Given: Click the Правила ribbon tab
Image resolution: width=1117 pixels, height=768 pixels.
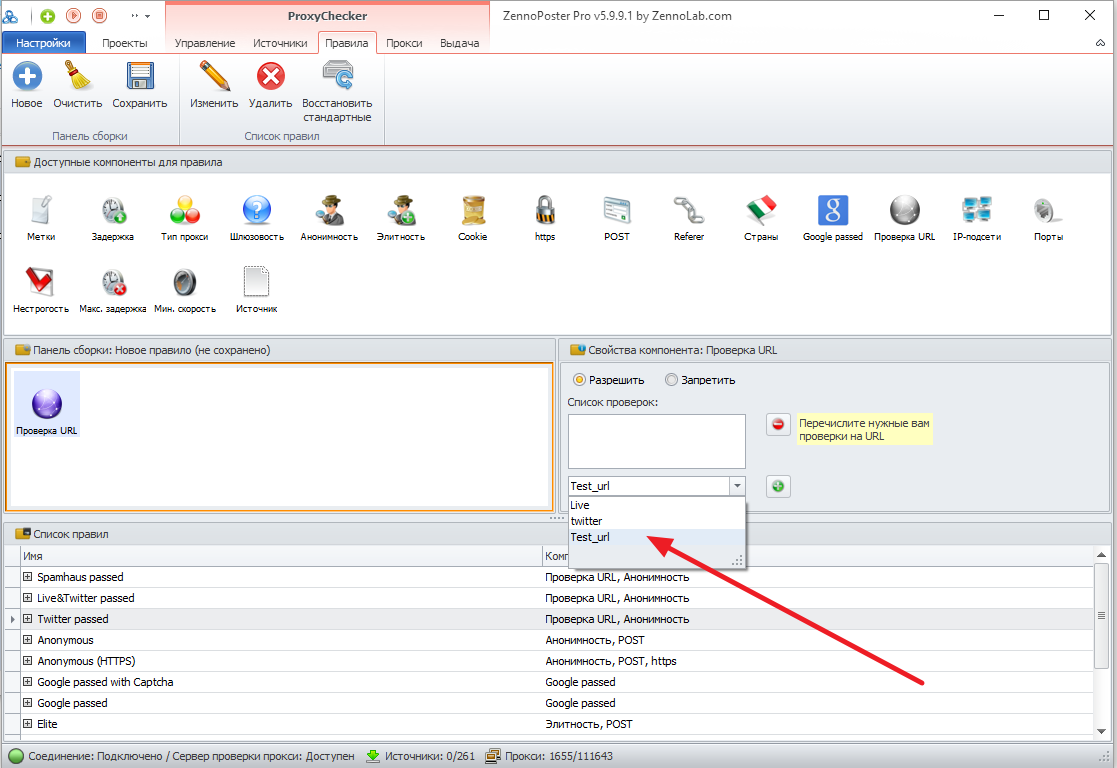Looking at the screenshot, I should click(347, 43).
